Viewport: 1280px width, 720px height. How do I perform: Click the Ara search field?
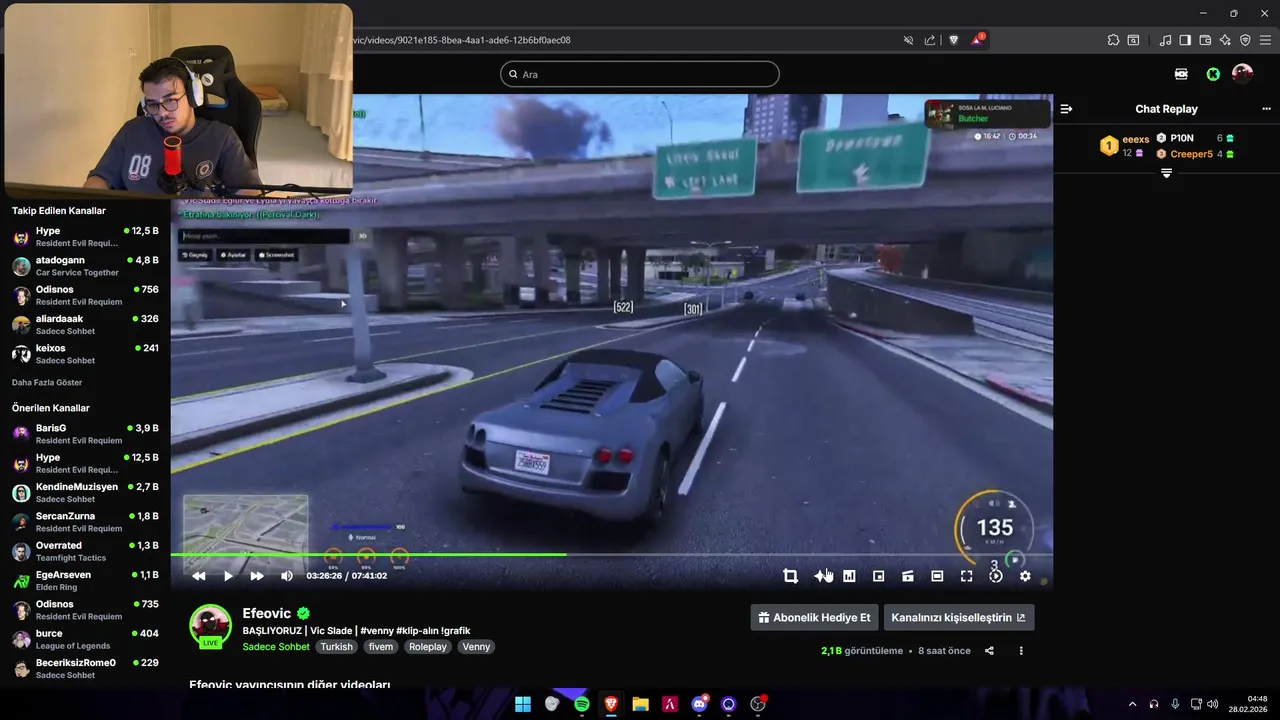(x=640, y=74)
